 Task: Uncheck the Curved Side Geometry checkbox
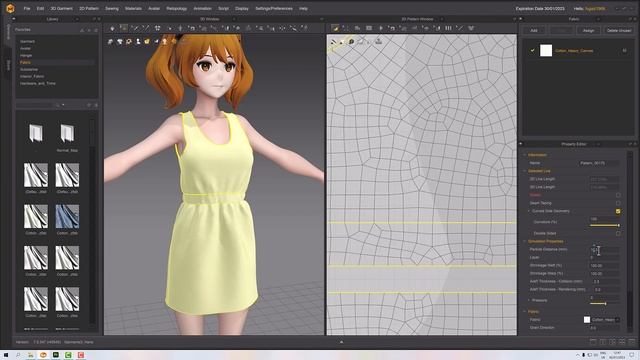point(618,211)
